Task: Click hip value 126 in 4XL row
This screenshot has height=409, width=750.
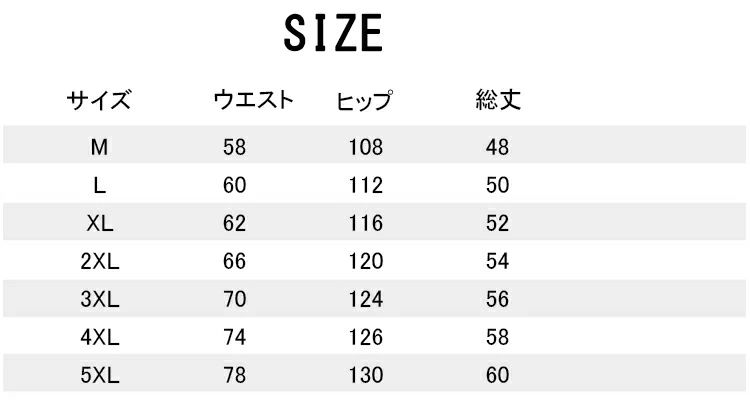Action: [365, 337]
